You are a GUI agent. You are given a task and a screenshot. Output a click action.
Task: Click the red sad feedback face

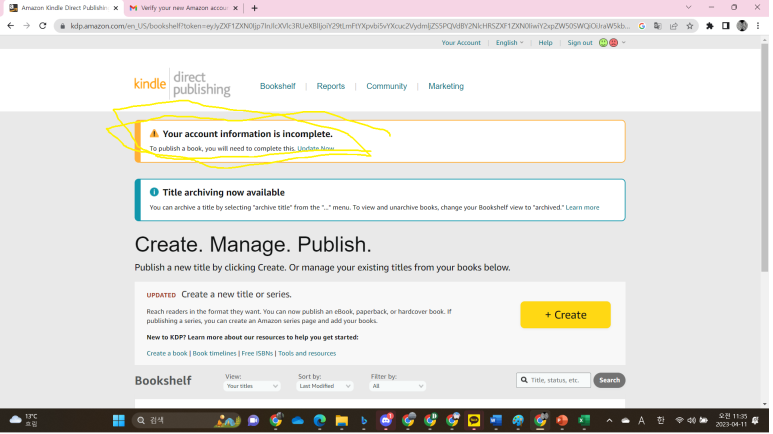coord(614,43)
